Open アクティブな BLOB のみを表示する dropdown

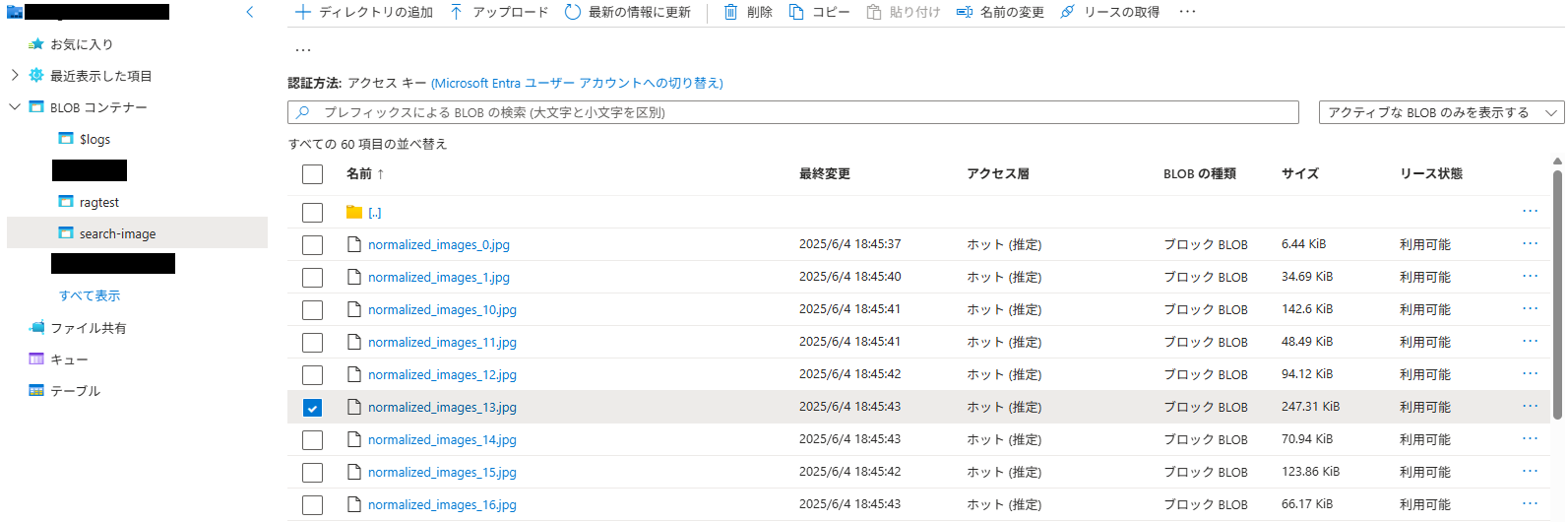point(1441,112)
